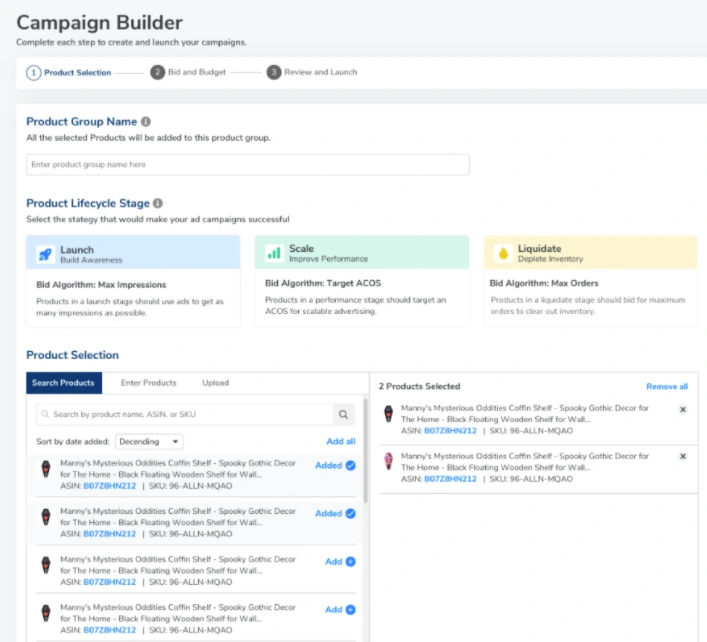
Task: Click the Product Group Name info icon
Action: 146,122
